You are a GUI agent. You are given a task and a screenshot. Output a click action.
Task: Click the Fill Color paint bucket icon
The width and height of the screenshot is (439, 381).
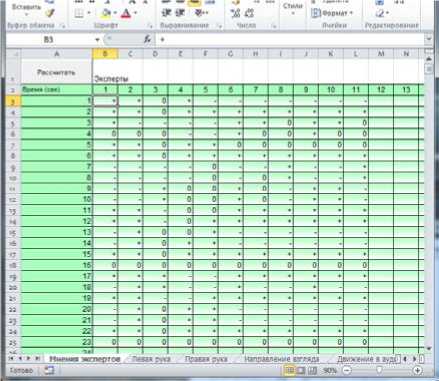pyautogui.click(x=106, y=13)
